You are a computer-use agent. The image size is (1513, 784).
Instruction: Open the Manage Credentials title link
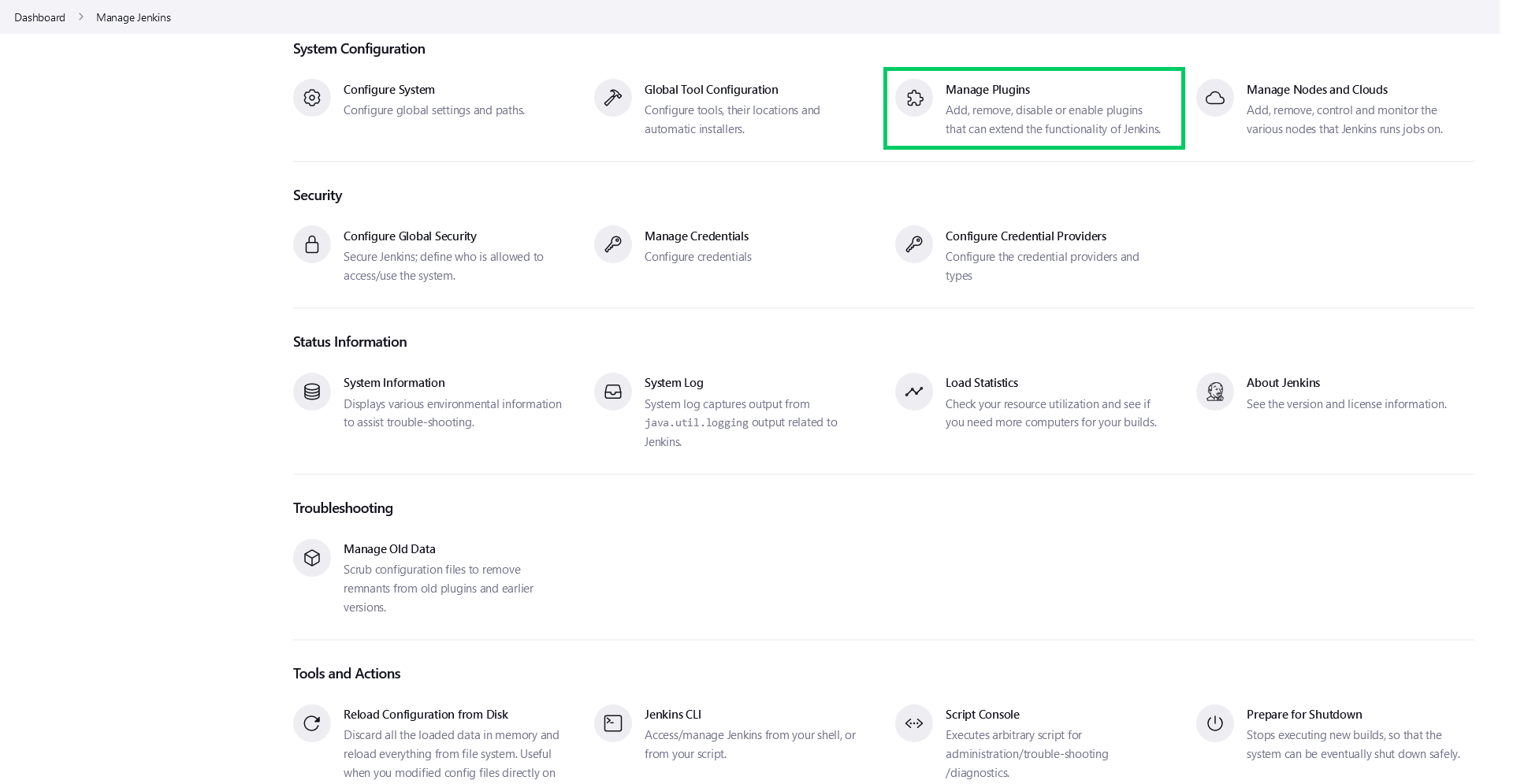coord(697,236)
